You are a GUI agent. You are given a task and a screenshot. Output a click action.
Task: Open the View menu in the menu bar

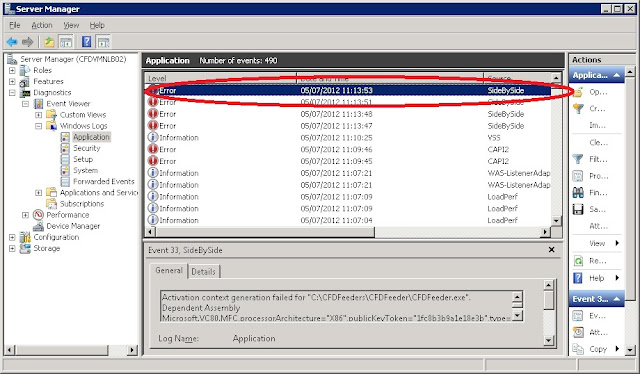pos(71,25)
